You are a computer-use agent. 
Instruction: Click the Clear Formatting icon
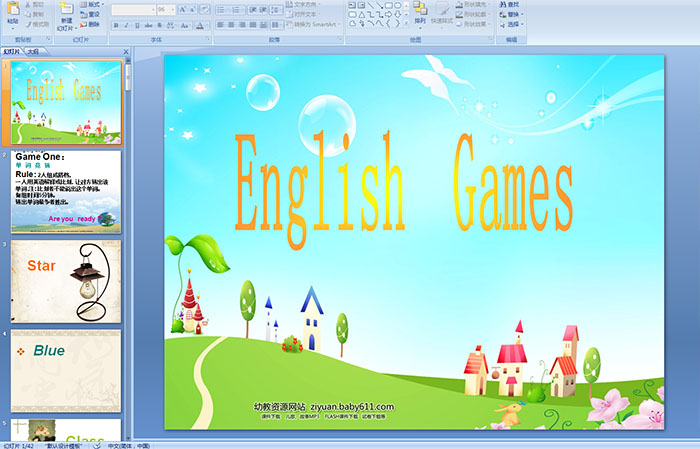[x=205, y=9]
